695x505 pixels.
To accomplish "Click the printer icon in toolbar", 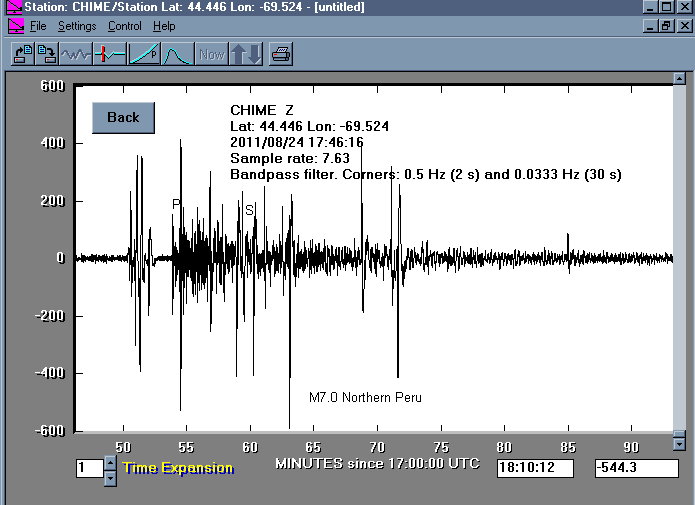I will (x=281, y=54).
